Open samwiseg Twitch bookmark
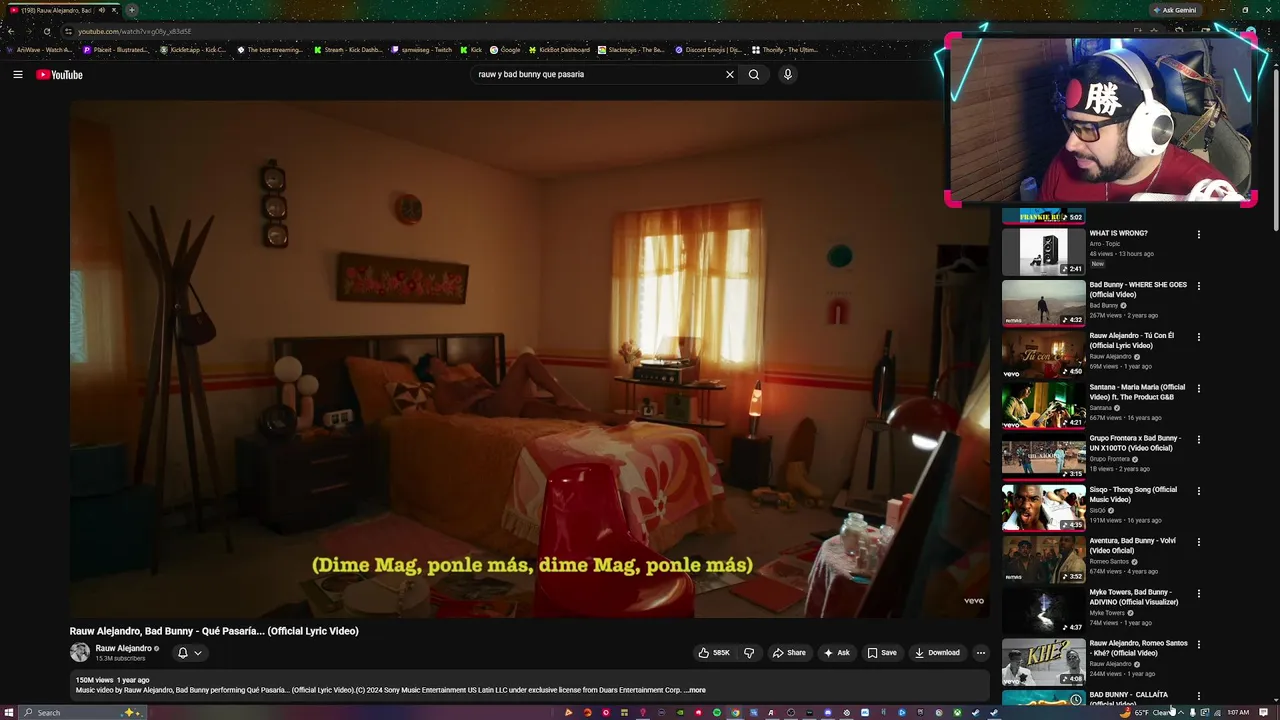The width and height of the screenshot is (1280, 720). 423,49
